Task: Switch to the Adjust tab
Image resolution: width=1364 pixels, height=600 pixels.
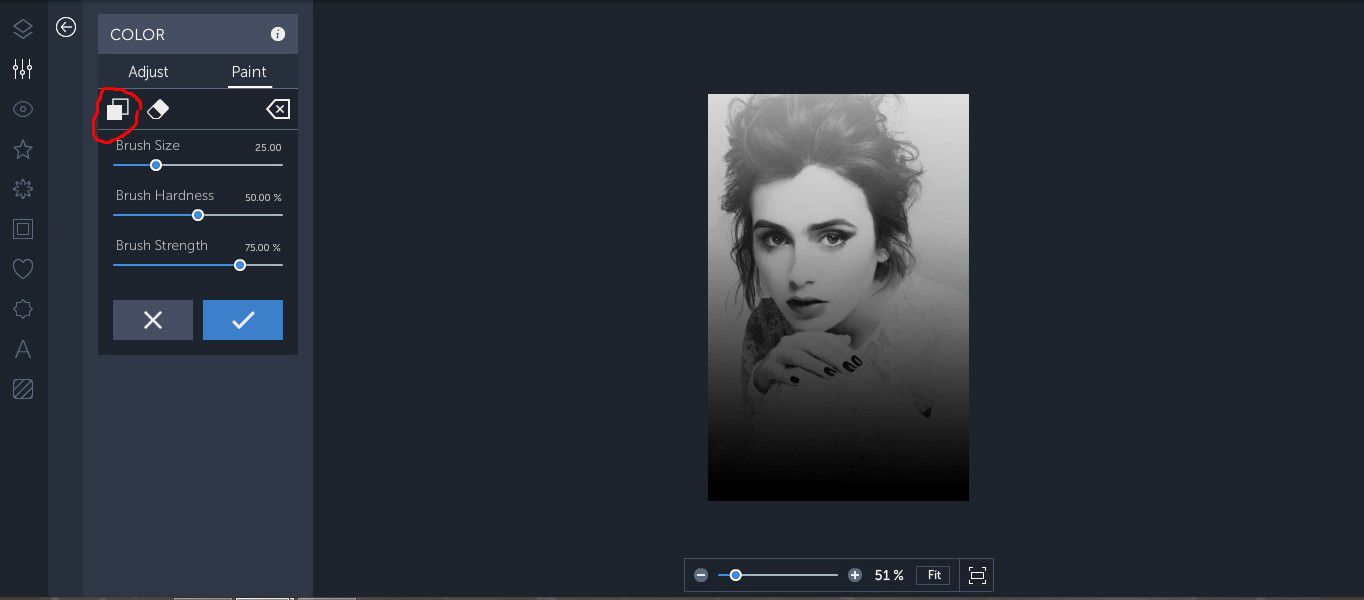Action: click(148, 72)
